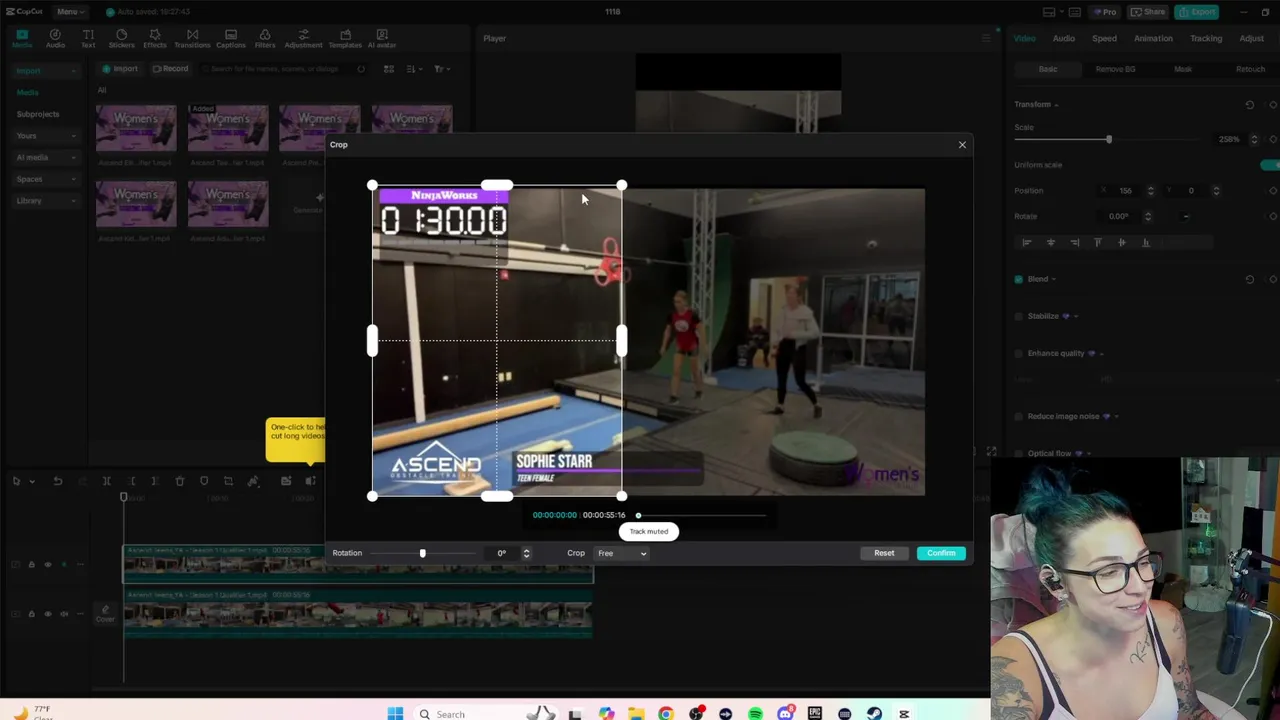Viewport: 1280px width, 720px height.
Task: Click the split clip icon in timeline toolbar
Action: [x=106, y=481]
